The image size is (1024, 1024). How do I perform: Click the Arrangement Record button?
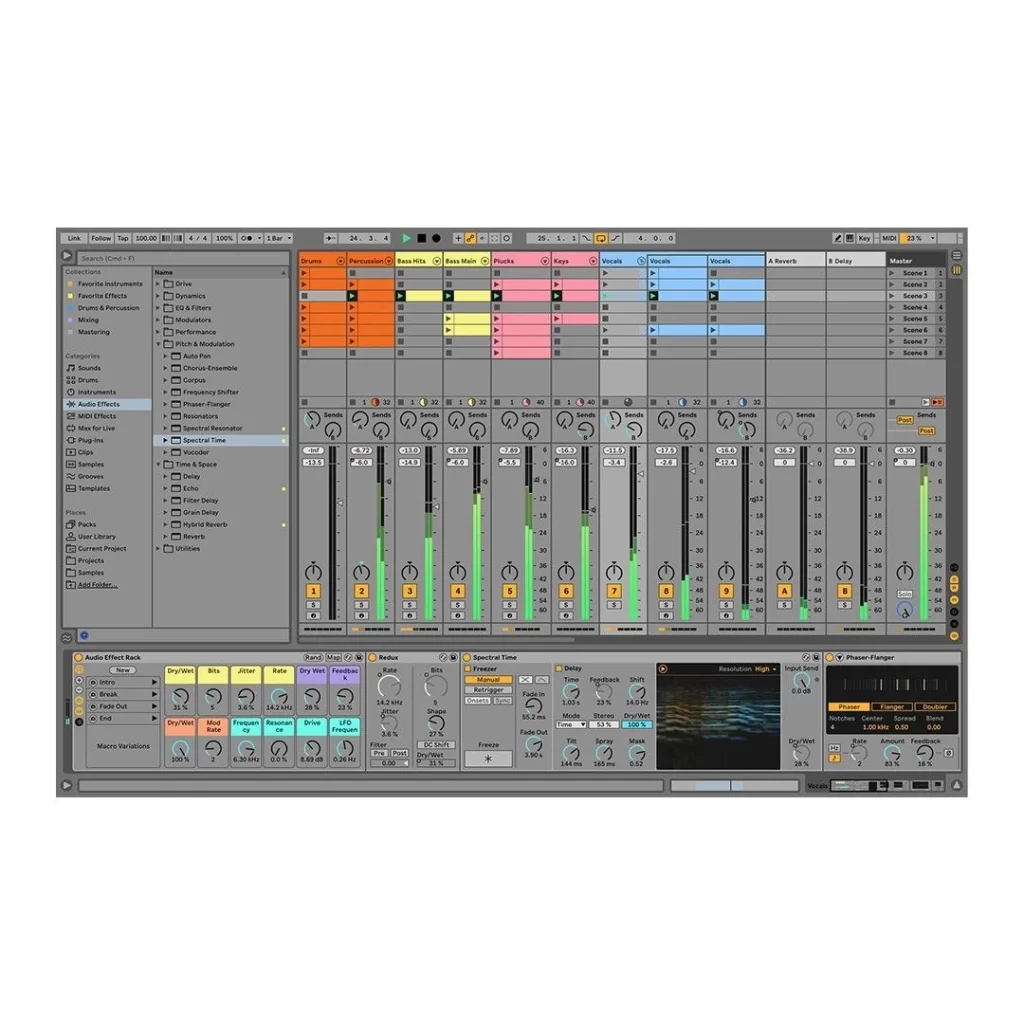tap(436, 238)
